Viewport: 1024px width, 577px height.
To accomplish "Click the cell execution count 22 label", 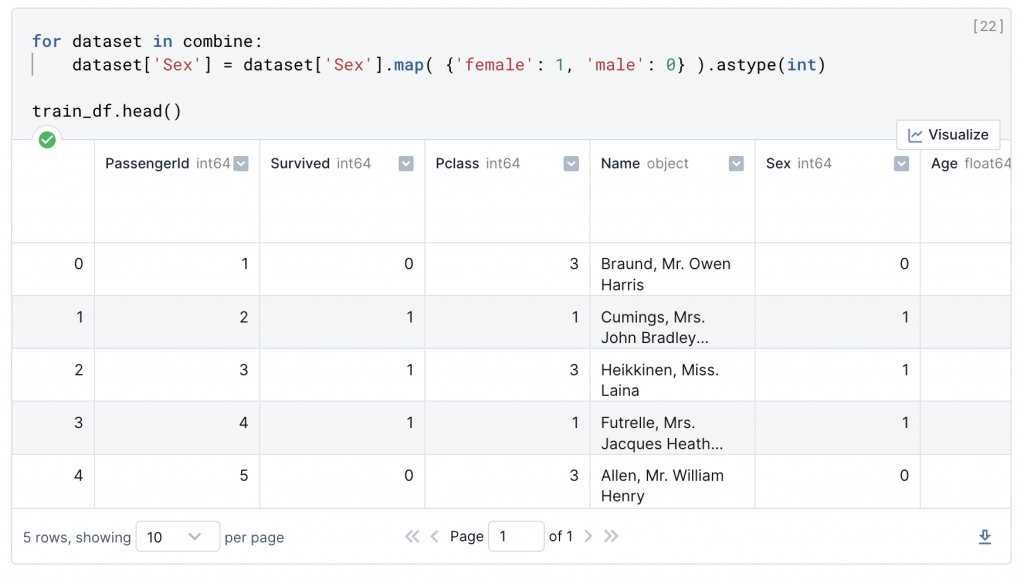I will point(987,27).
